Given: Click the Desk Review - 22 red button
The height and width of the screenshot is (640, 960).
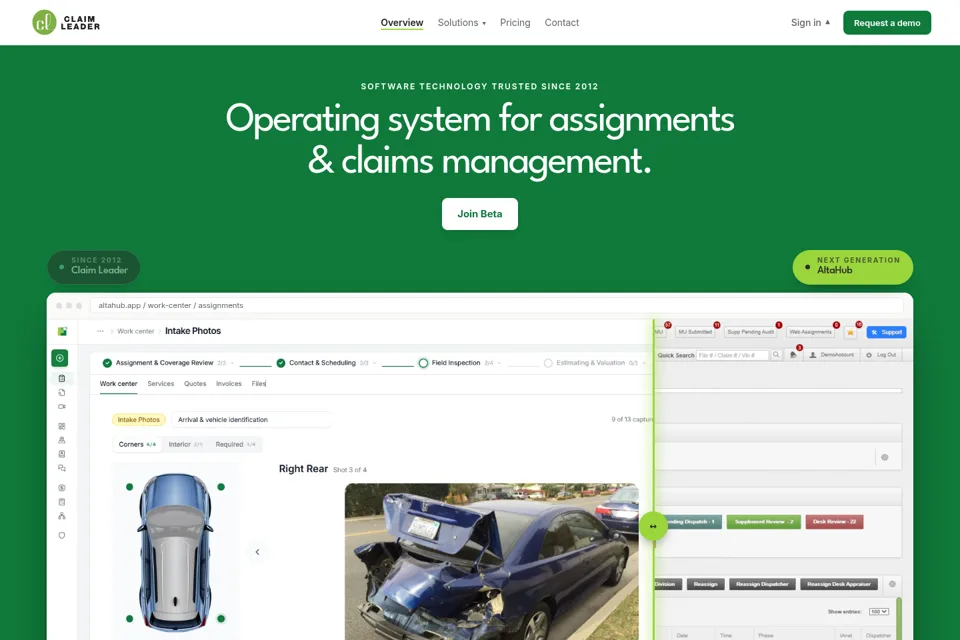Looking at the screenshot, I should point(834,522).
